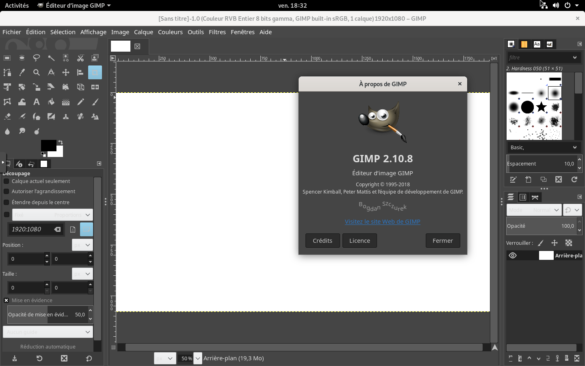Click the refresh brushes icon
Viewport: 585px width, 366px height.
tap(574, 180)
